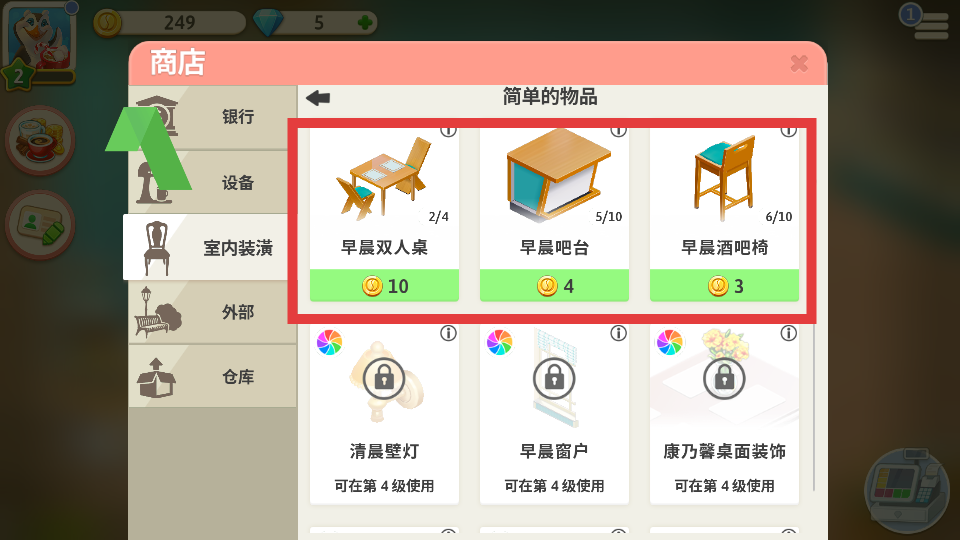Open info for 早晨吧台
960x540 pixels.
point(618,131)
